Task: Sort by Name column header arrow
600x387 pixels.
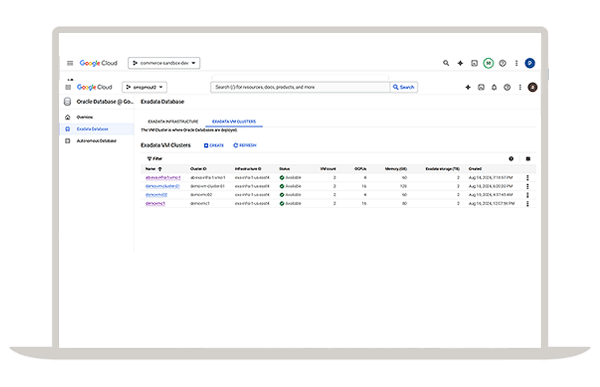Action: tap(160, 169)
